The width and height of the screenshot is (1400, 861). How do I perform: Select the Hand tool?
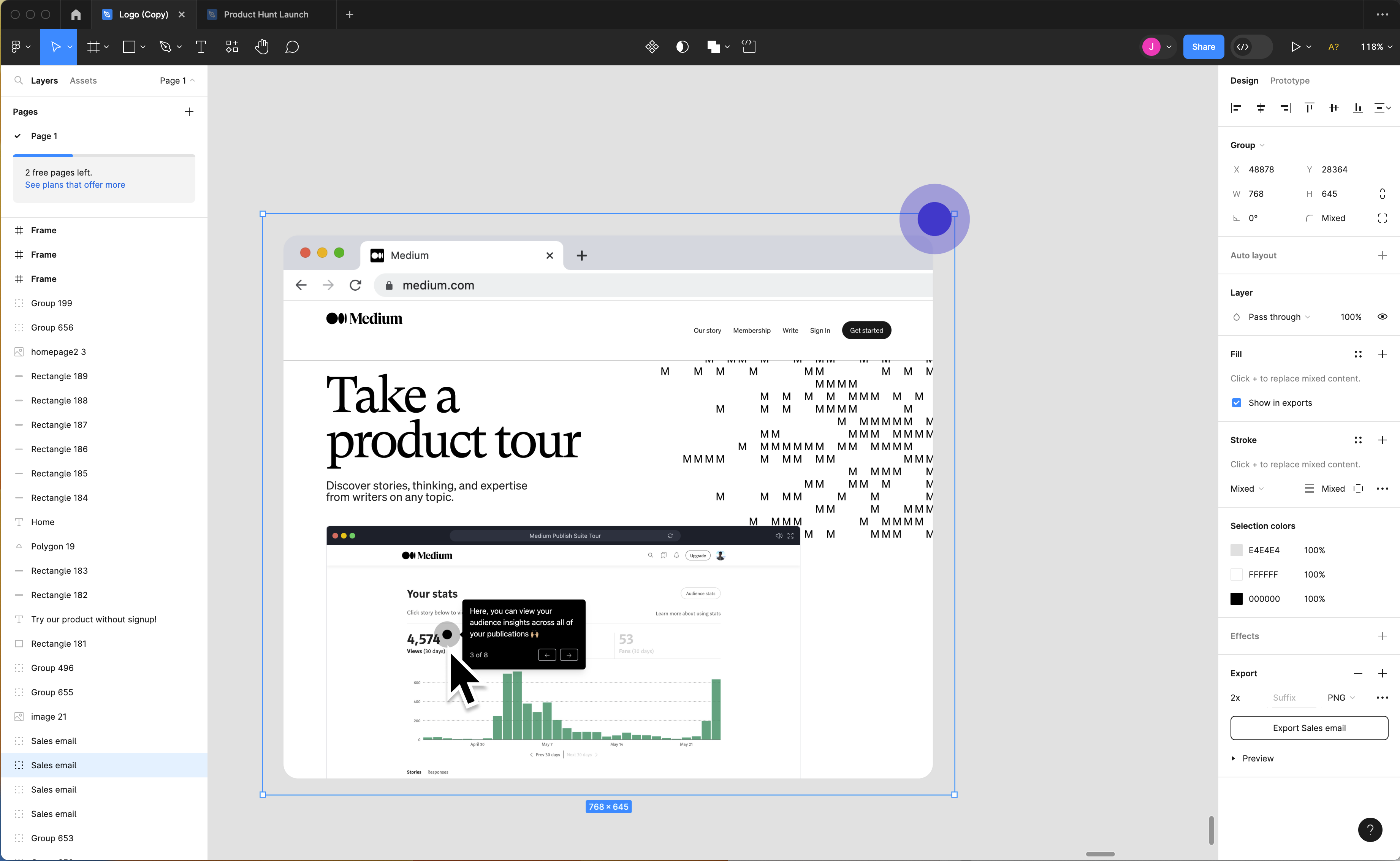(x=262, y=47)
